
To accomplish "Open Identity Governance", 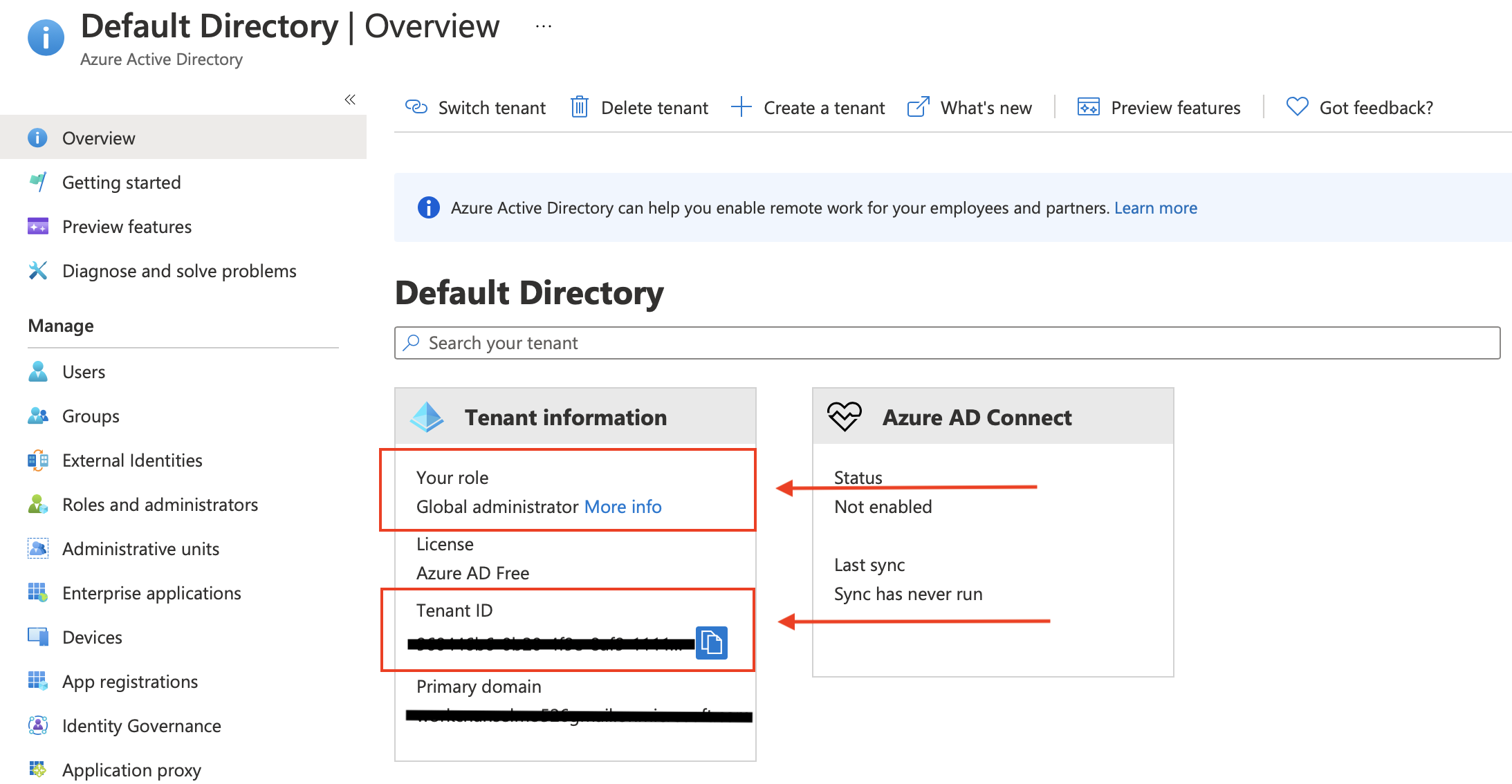I will click(142, 726).
